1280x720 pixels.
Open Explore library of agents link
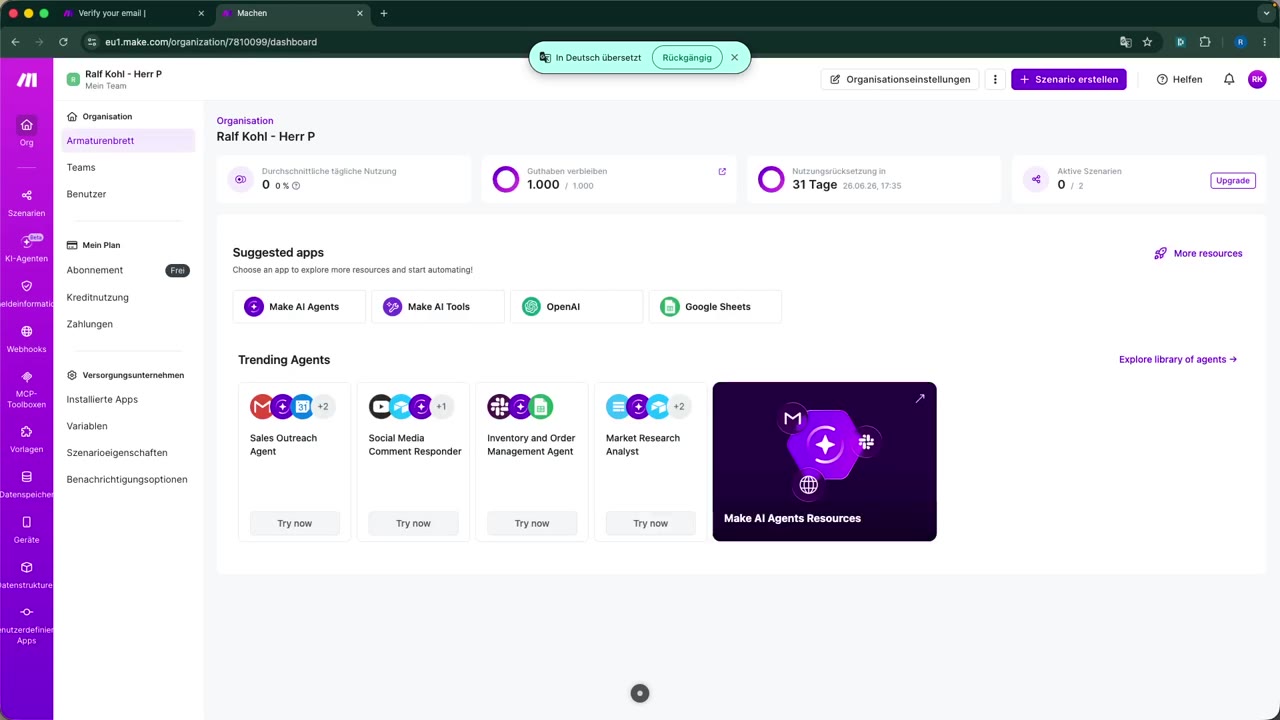pos(1178,360)
